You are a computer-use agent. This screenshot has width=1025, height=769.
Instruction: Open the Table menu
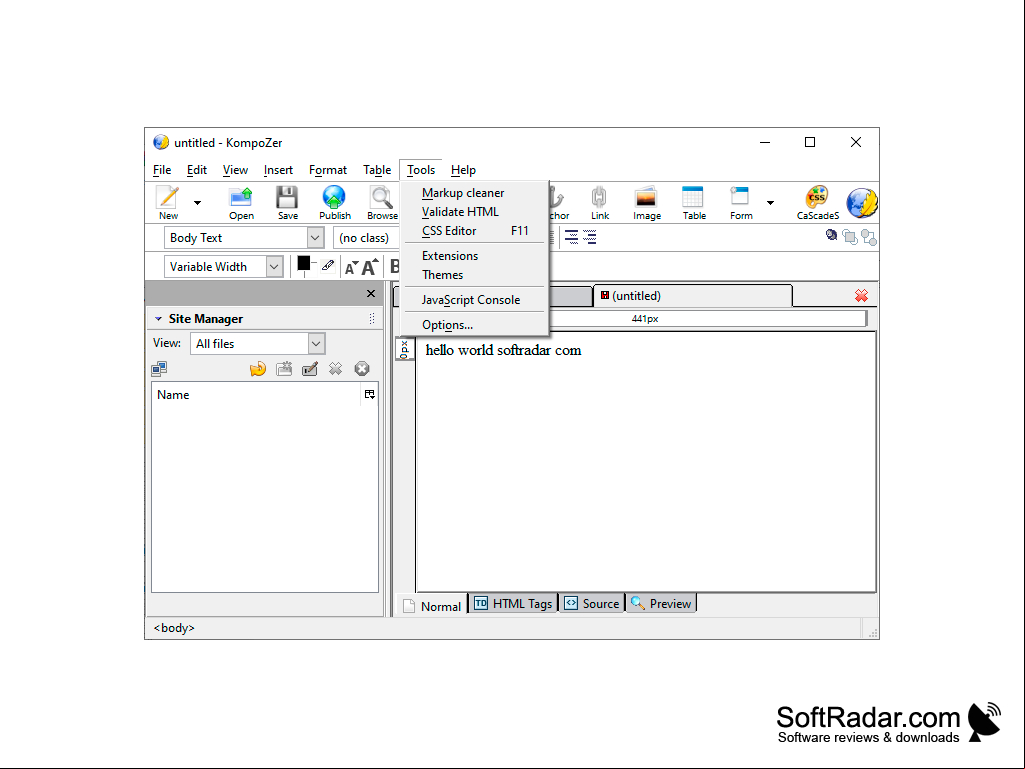click(x=377, y=170)
